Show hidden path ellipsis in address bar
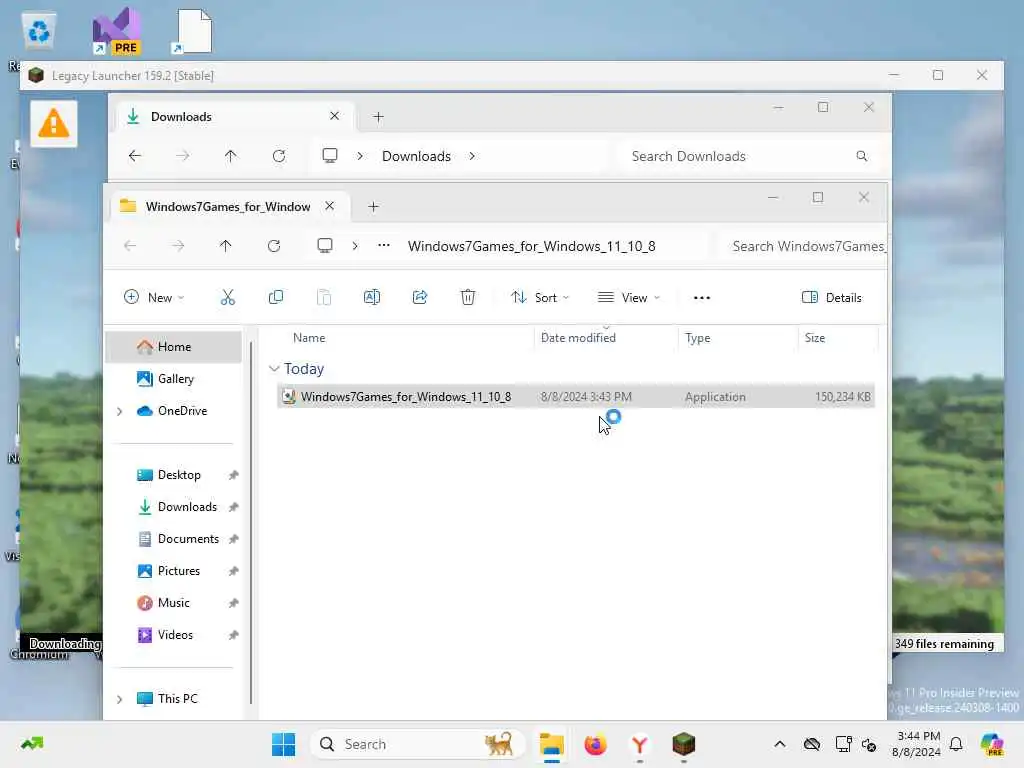Viewport: 1024px width, 768px height. click(x=384, y=246)
